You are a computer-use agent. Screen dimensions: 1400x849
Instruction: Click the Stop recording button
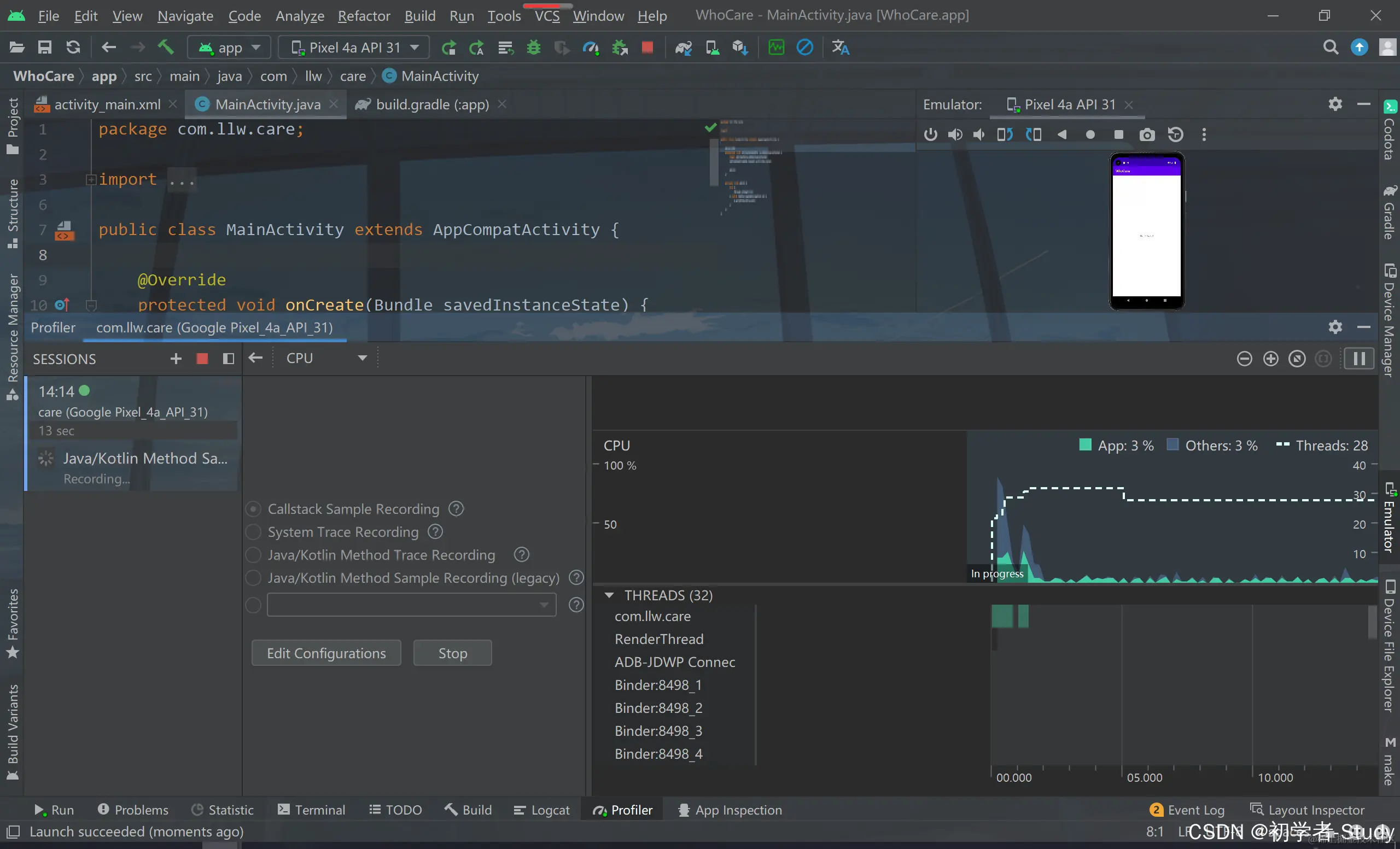[x=452, y=653]
